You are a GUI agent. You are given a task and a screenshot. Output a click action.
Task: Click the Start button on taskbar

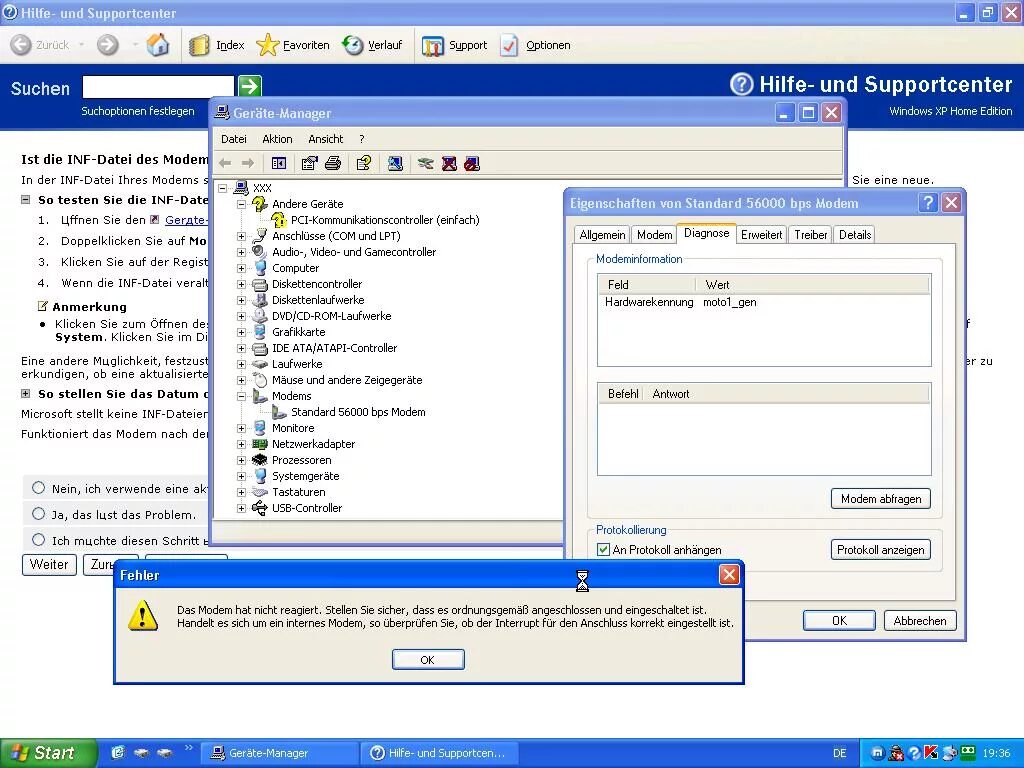[48, 753]
